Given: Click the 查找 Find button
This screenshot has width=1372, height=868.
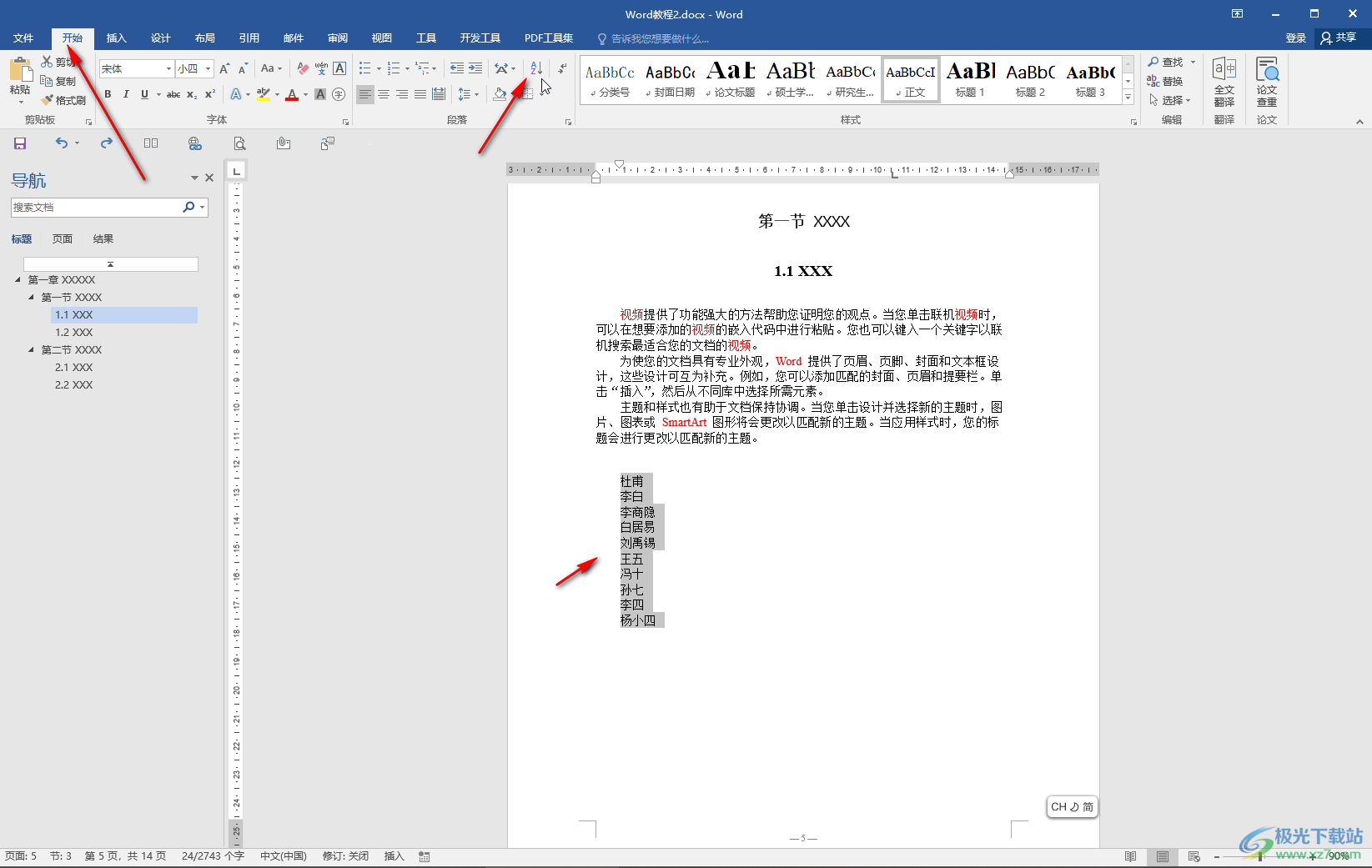Looking at the screenshot, I should point(1165,63).
